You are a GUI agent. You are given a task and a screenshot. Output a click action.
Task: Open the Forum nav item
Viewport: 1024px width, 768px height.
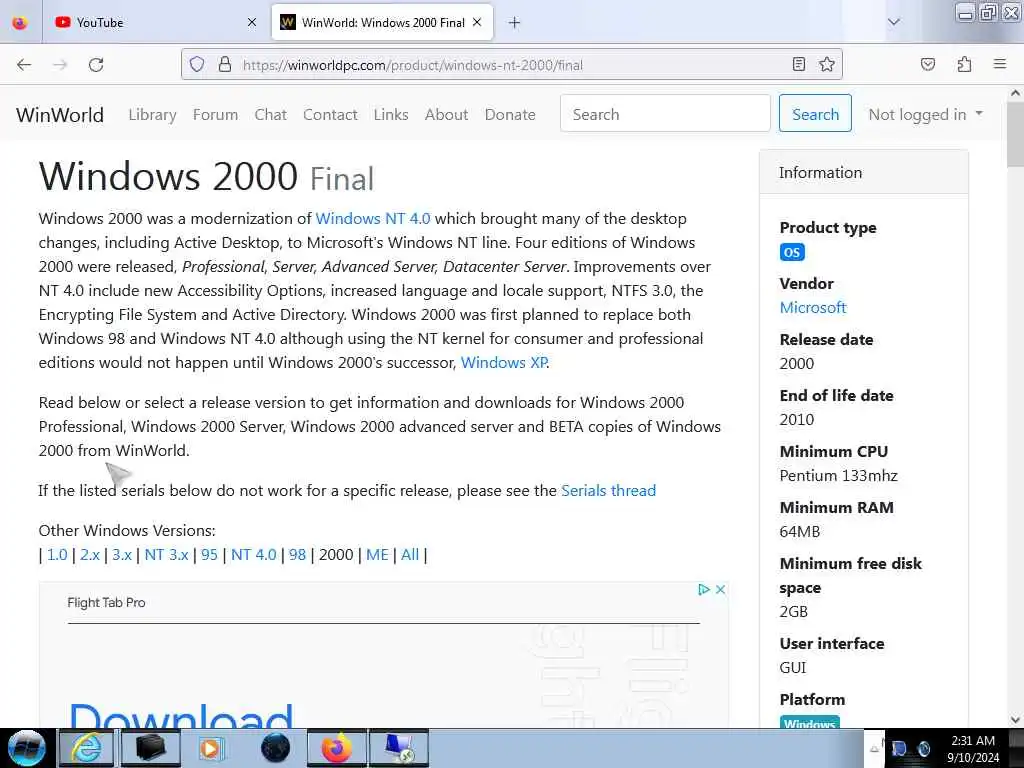216,114
